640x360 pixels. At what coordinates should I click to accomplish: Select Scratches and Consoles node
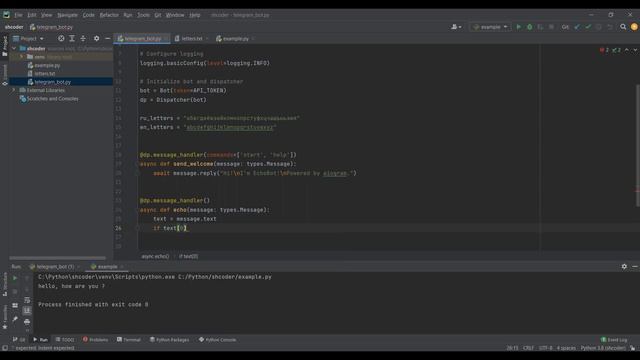point(52,99)
